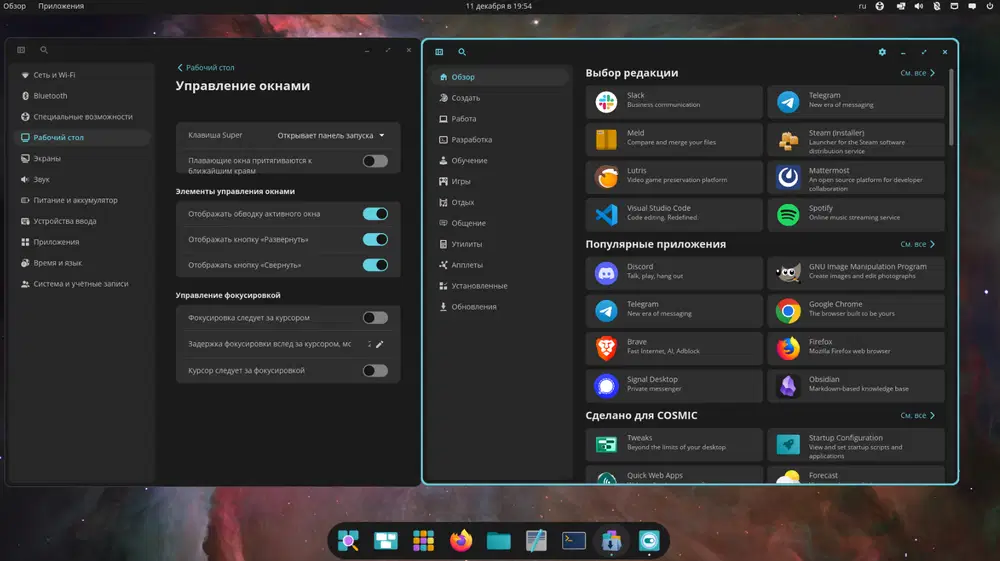Select Утилиты category
This screenshot has width=1000, height=561.
[x=499, y=244]
